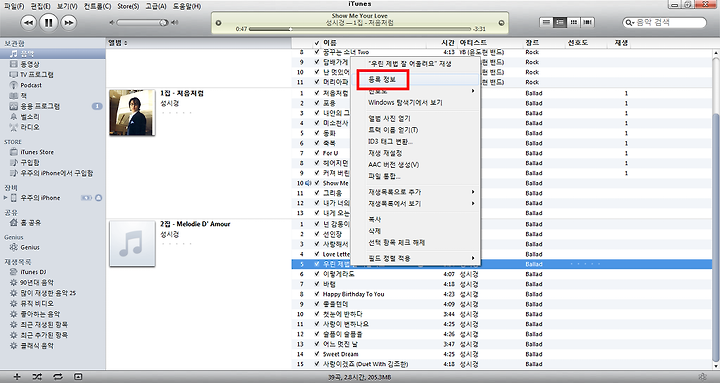Open the 클래식 음악 smart playlist gear icon

pyautogui.click(x=14, y=346)
